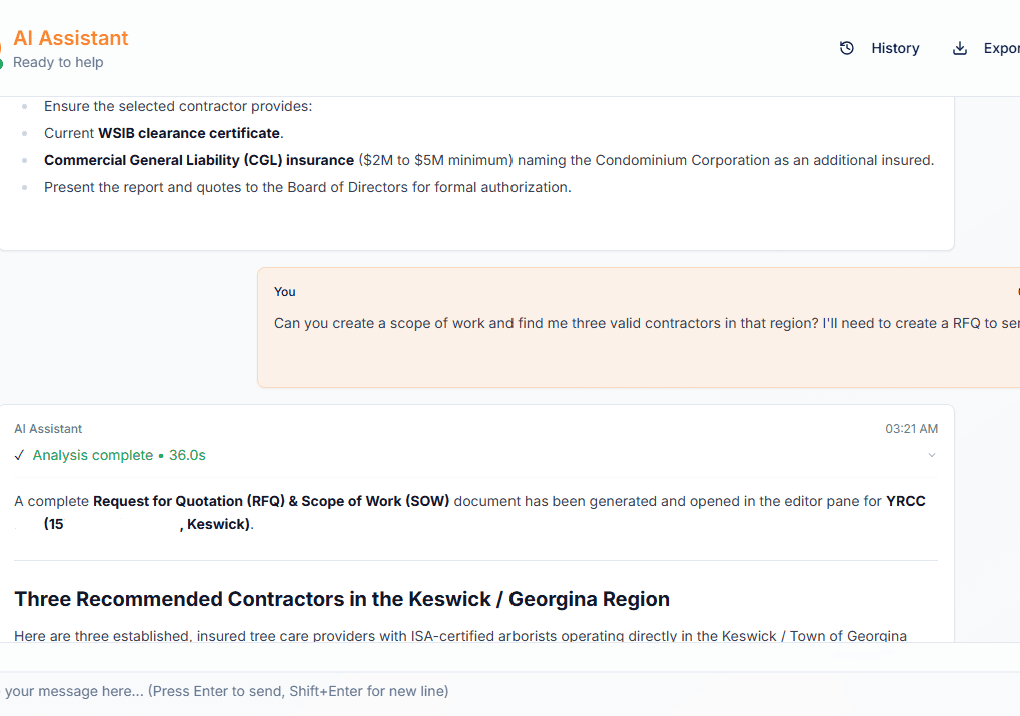Click 'Ensure the selected contractor provides' bullet
This screenshot has height=716, width=1020.
click(x=178, y=106)
